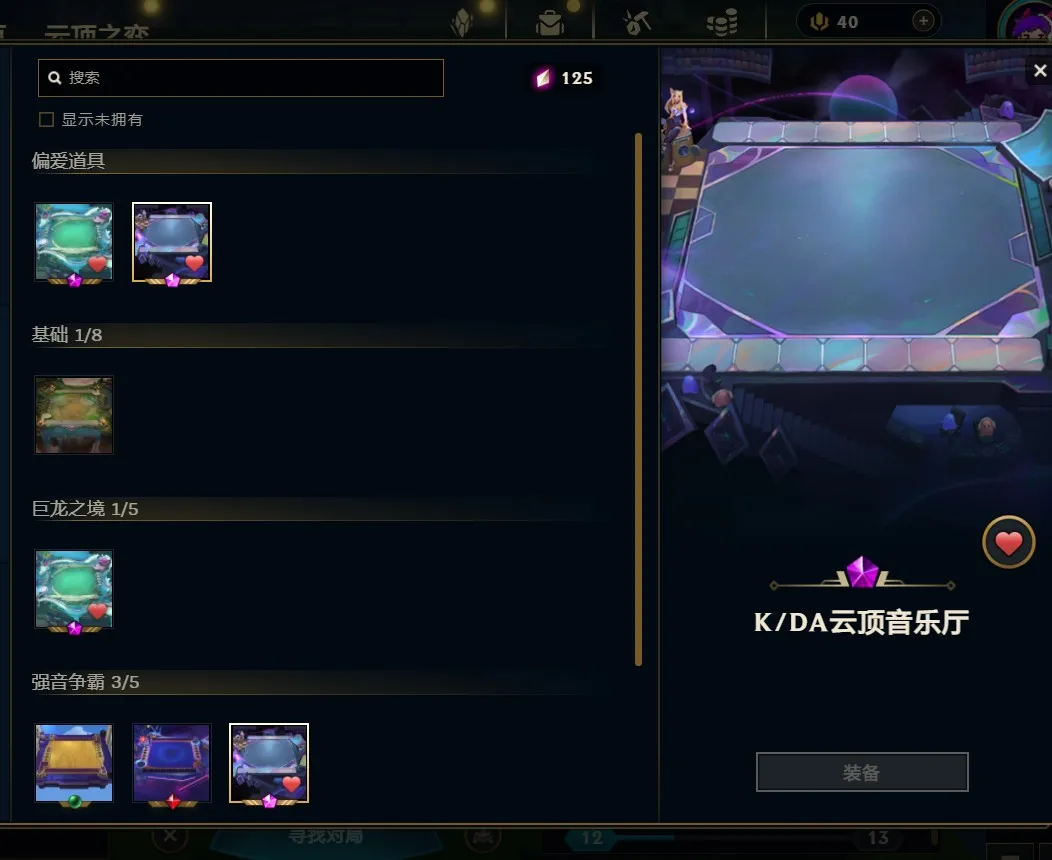Open the coins stack store icon
This screenshot has height=860, width=1052.
pyautogui.click(x=722, y=22)
